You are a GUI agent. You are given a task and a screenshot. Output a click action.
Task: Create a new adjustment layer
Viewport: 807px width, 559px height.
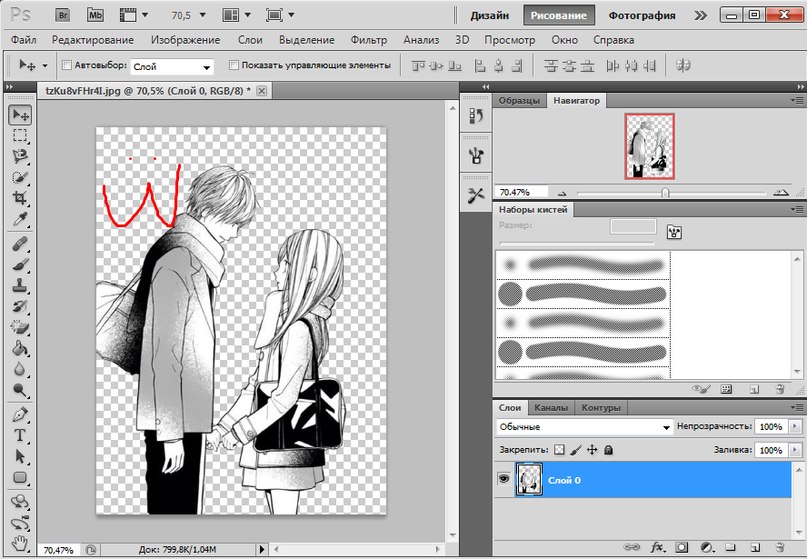tap(707, 548)
